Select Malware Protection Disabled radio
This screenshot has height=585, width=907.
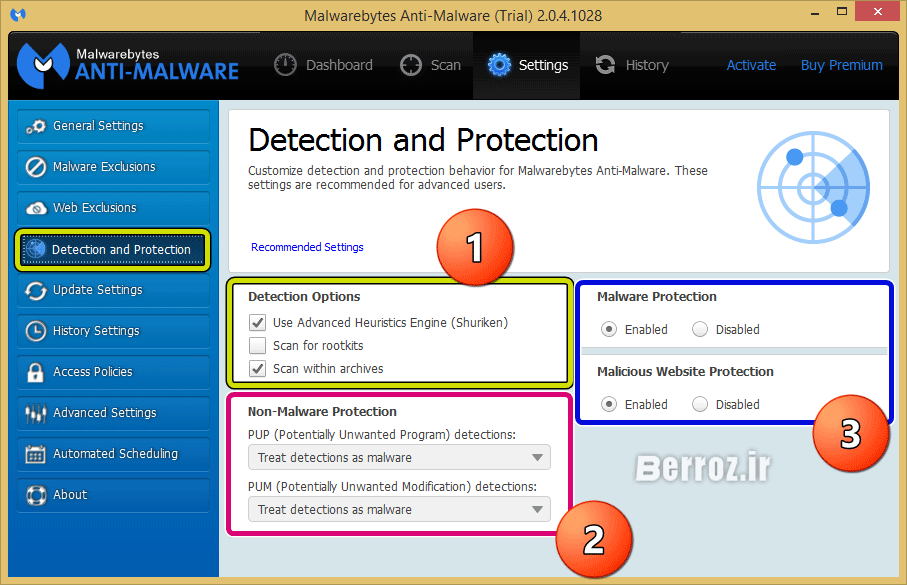coord(700,329)
